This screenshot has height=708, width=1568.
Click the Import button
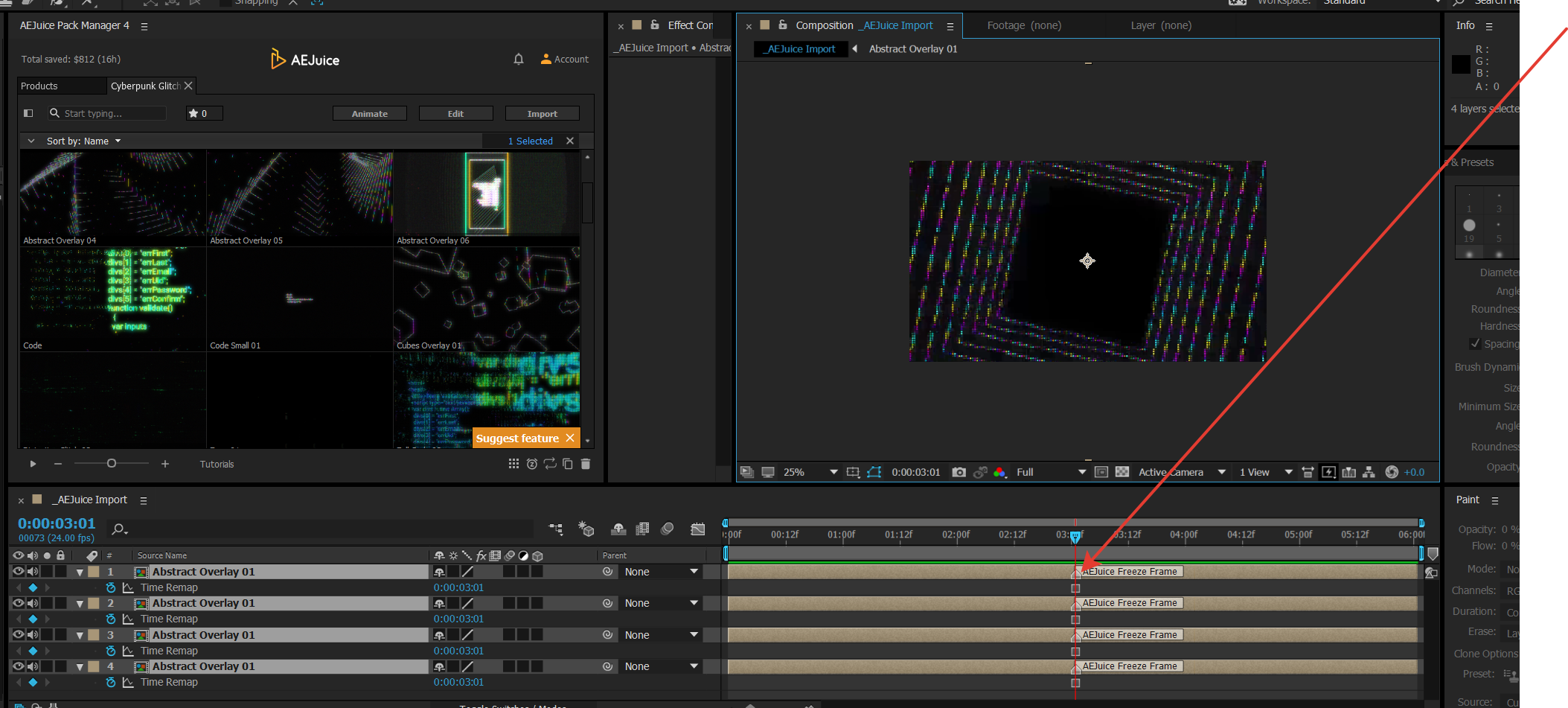point(542,113)
